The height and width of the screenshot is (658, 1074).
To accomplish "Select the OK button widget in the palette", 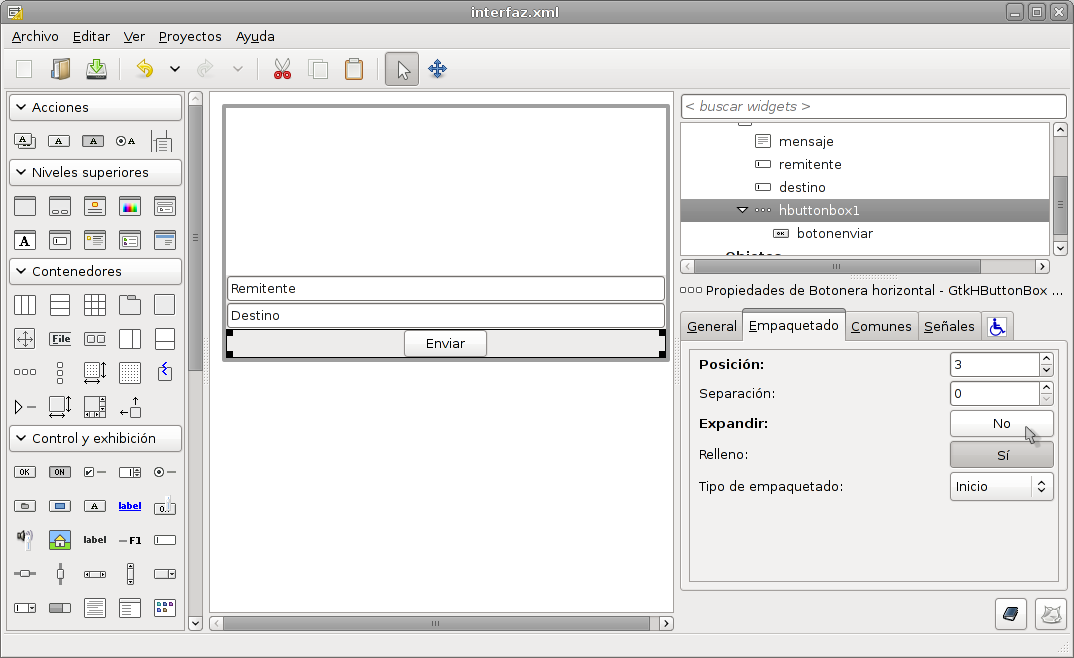I will point(25,472).
